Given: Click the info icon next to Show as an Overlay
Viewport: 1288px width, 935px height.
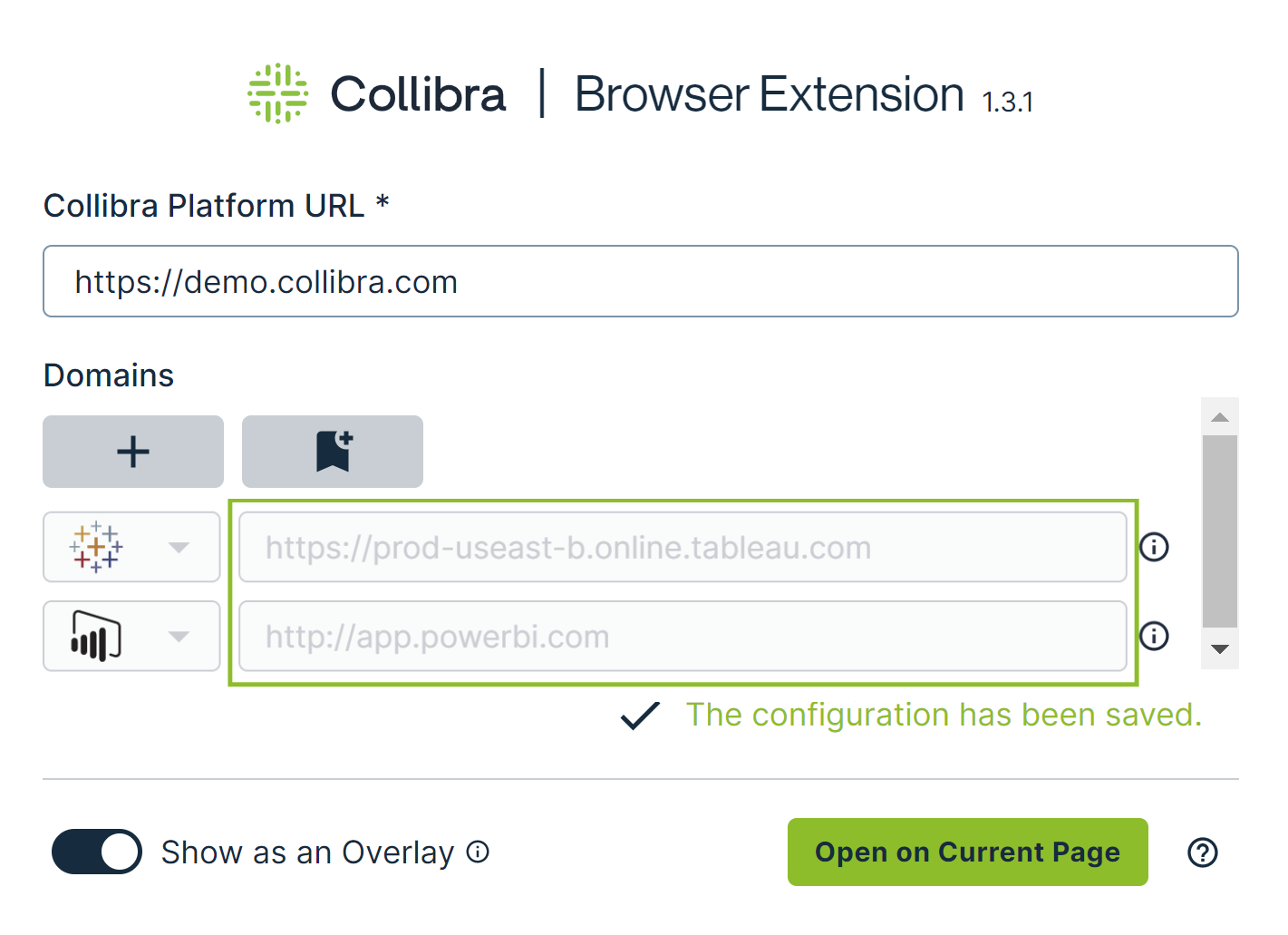Looking at the screenshot, I should [478, 852].
